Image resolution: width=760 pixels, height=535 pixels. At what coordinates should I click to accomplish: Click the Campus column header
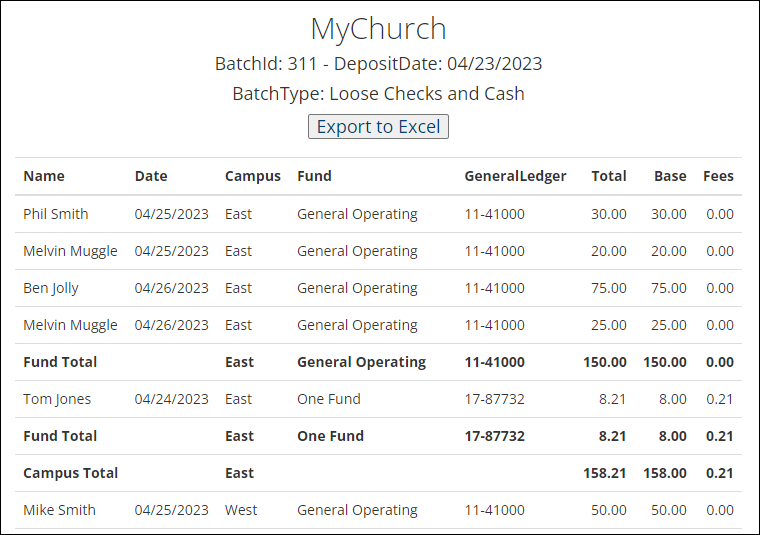pos(253,176)
